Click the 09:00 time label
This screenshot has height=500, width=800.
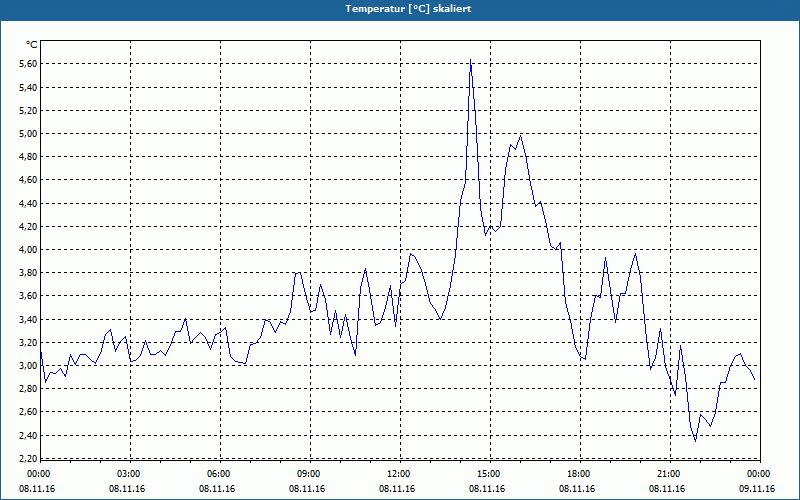tap(309, 474)
